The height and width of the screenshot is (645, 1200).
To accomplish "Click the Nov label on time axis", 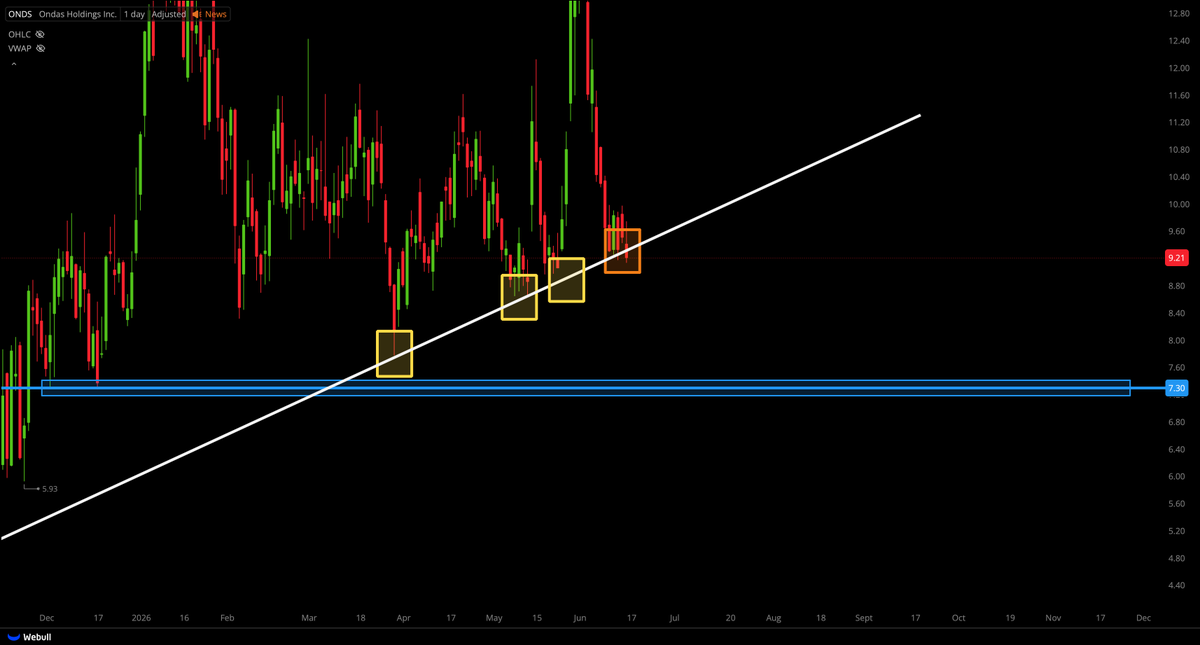I will (1053, 618).
